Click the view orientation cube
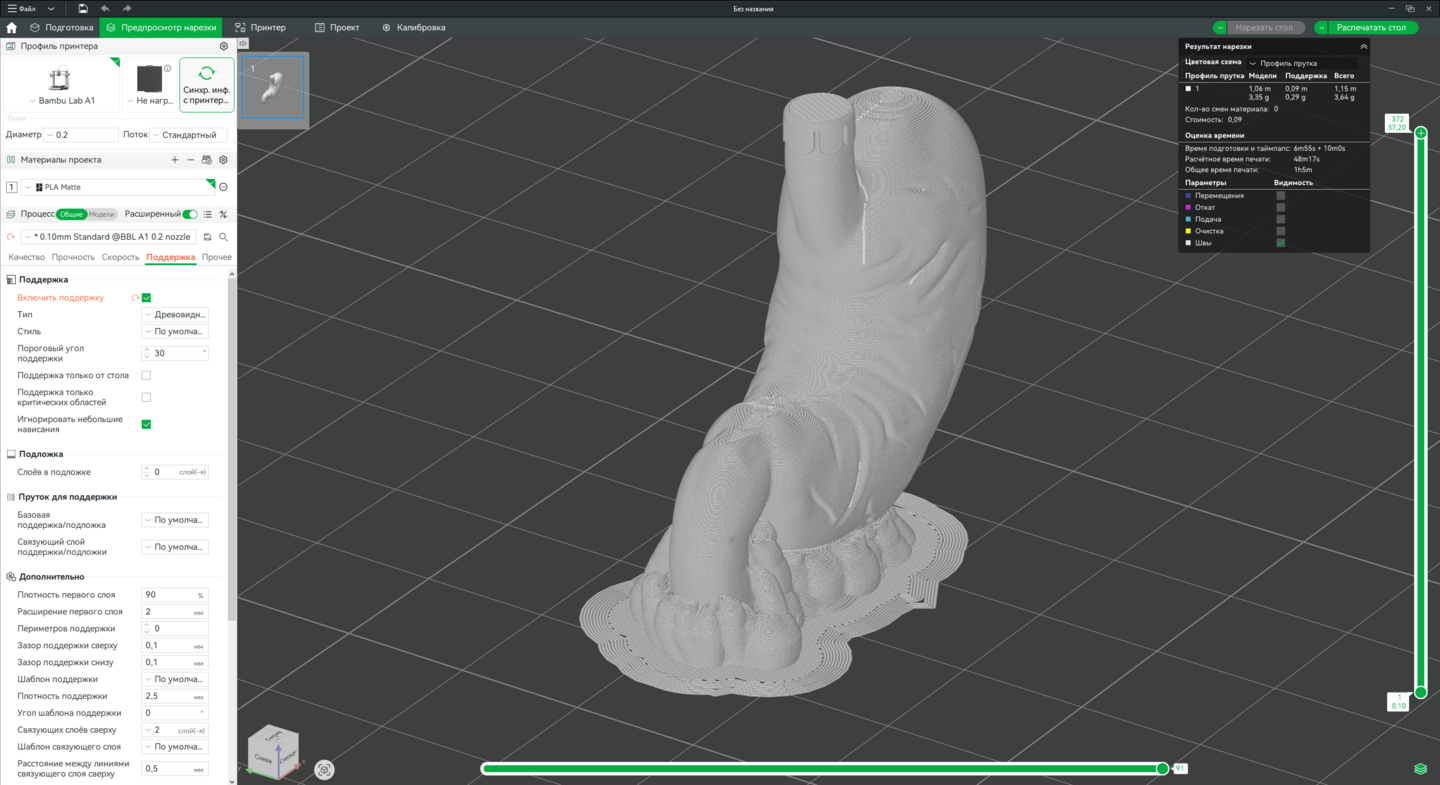 (273, 752)
